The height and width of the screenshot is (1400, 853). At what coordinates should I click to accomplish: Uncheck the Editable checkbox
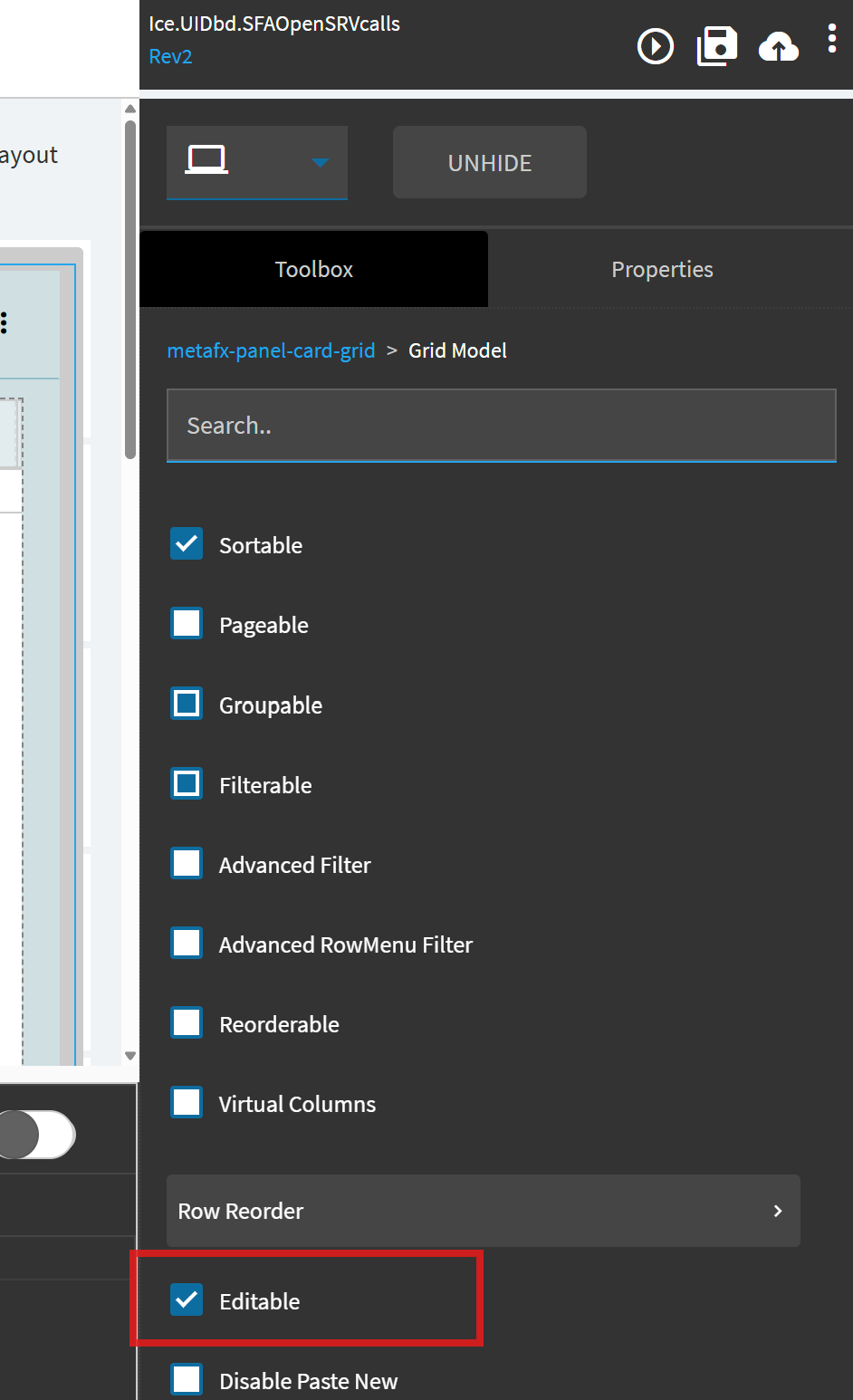pos(187,1300)
